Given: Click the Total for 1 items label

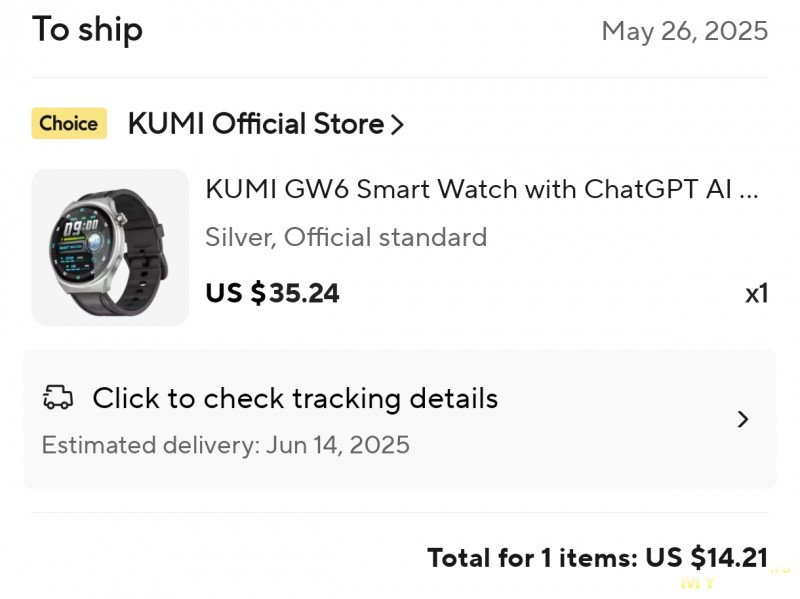Looking at the screenshot, I should pos(533,558).
